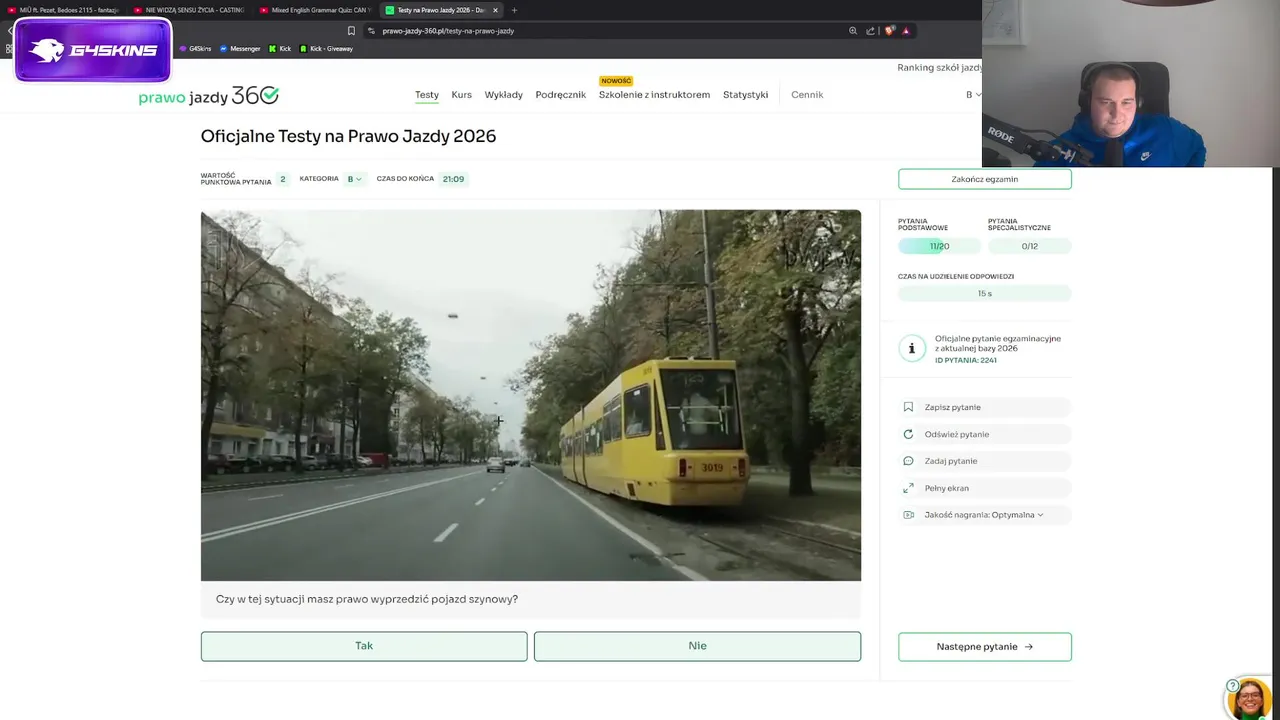Open the support chat avatar widget
This screenshot has height=720, width=1280.
[1248, 698]
